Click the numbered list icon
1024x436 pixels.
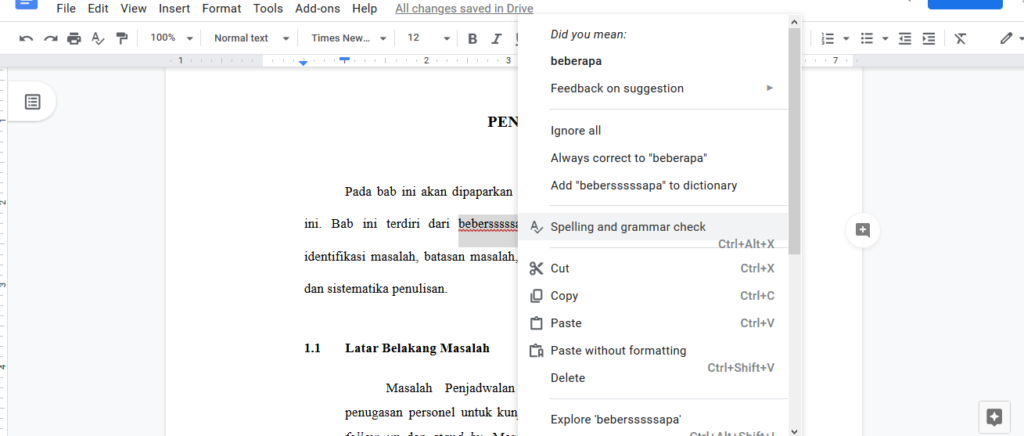point(827,39)
